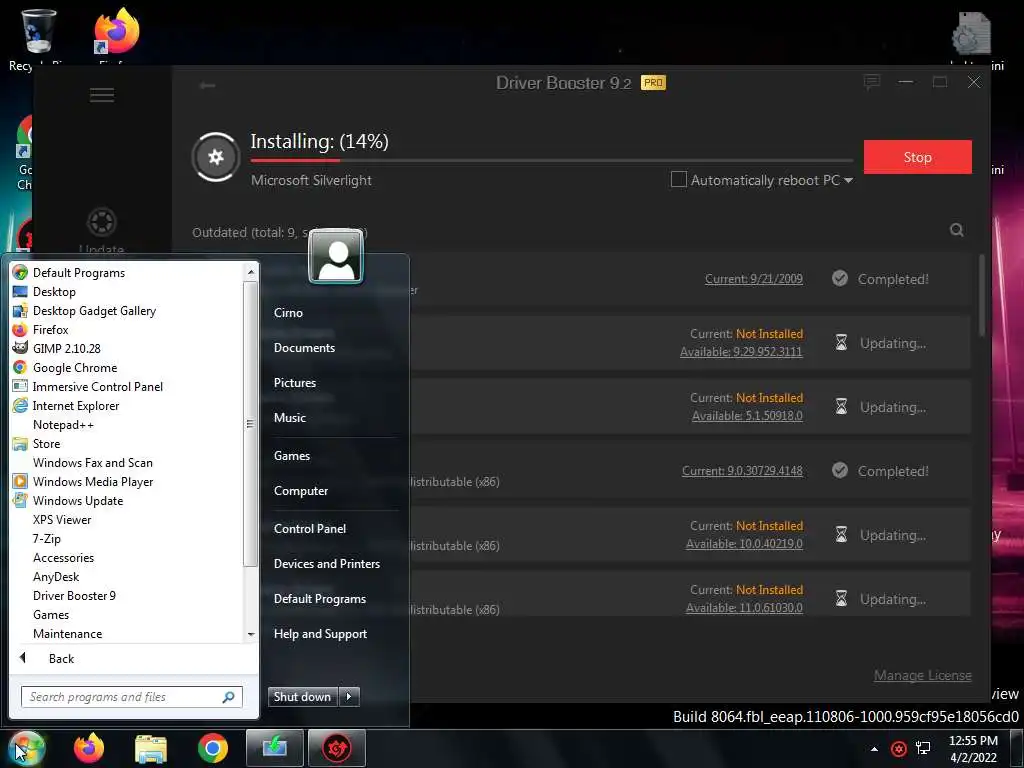Open Pictures in Start menu
The height and width of the screenshot is (768, 1024).
coord(295,383)
